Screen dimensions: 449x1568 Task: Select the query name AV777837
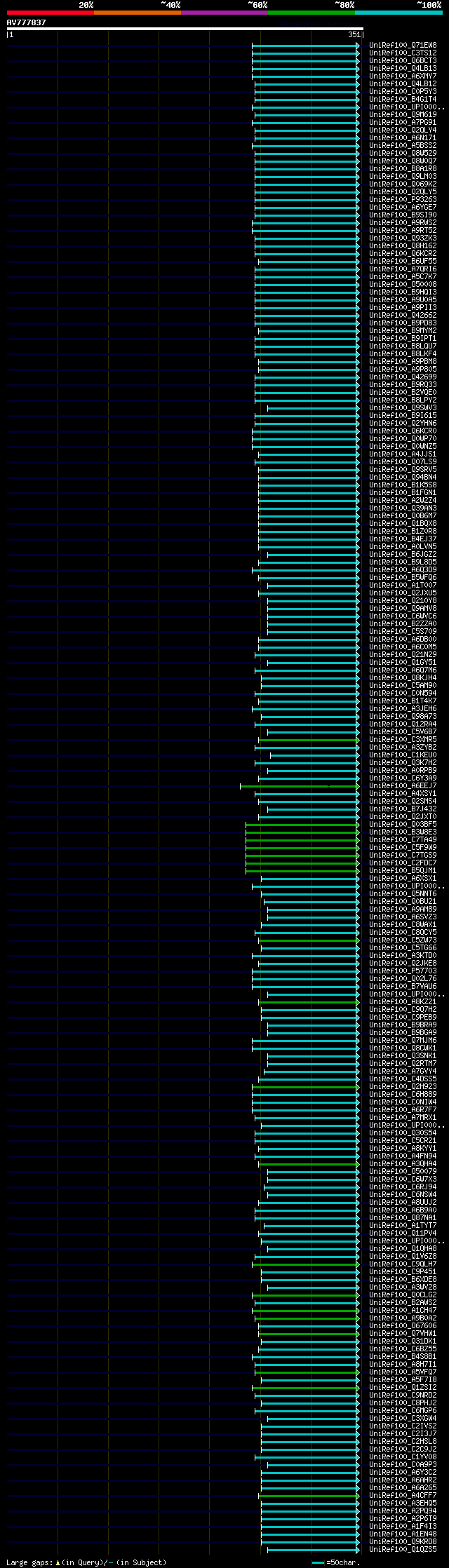(x=27, y=22)
